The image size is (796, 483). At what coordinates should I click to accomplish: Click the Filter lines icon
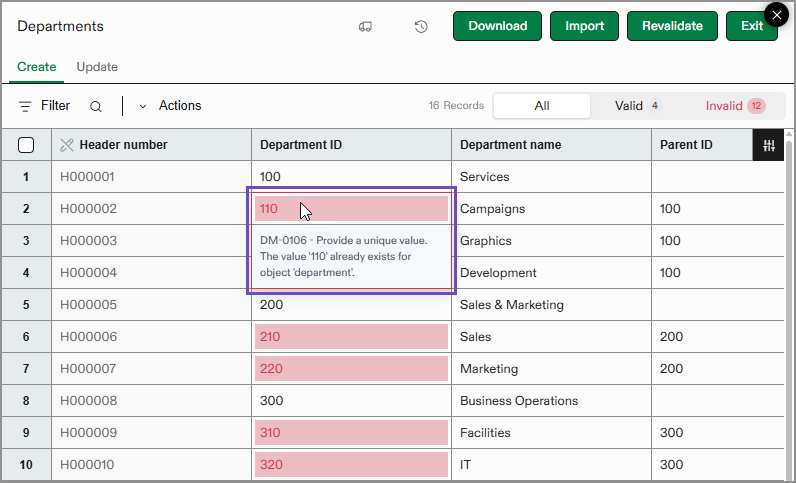tap(25, 106)
